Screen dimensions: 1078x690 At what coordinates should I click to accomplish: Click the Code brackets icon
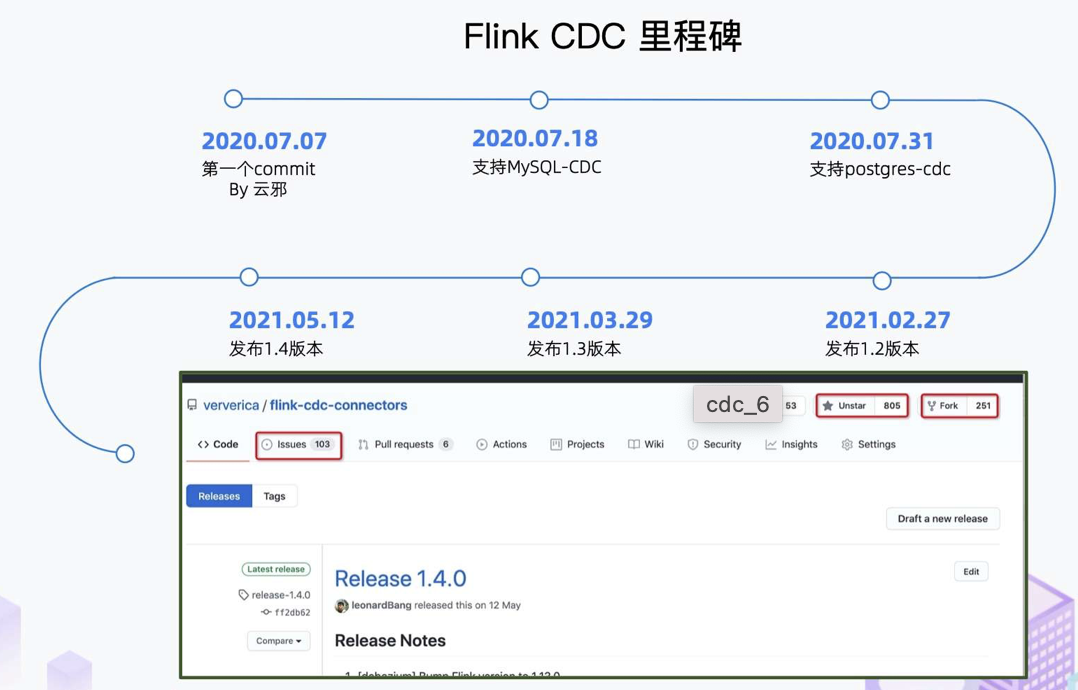[203, 445]
